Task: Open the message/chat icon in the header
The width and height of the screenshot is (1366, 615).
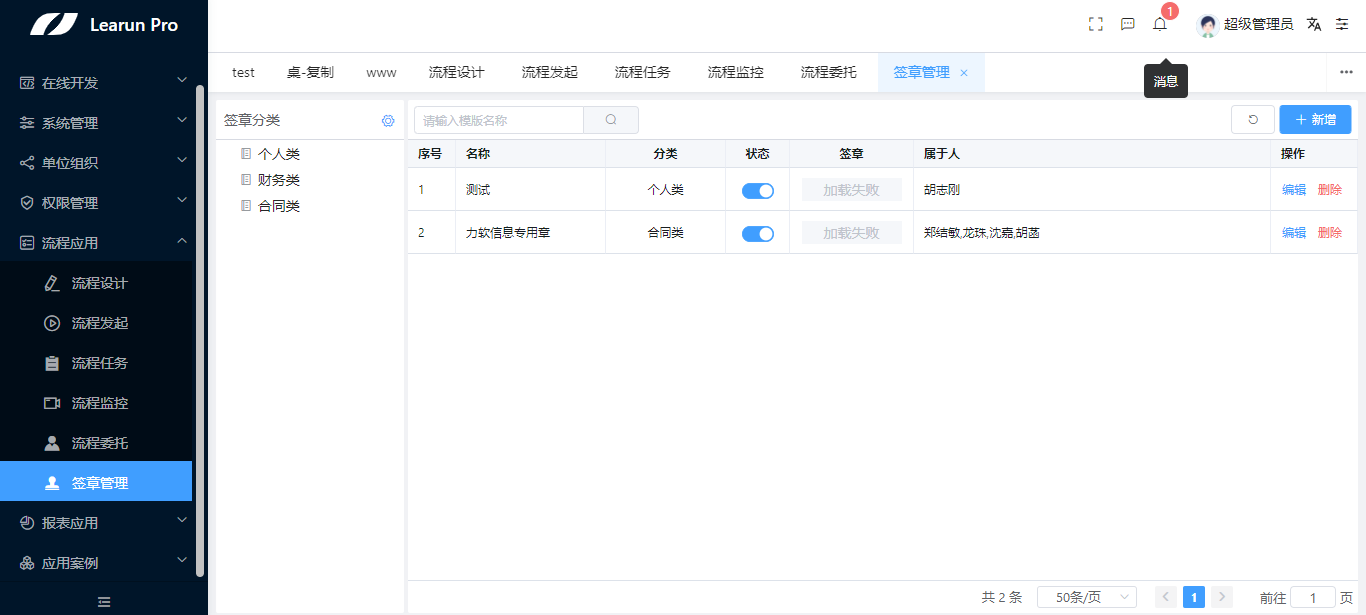Action: (x=1128, y=23)
